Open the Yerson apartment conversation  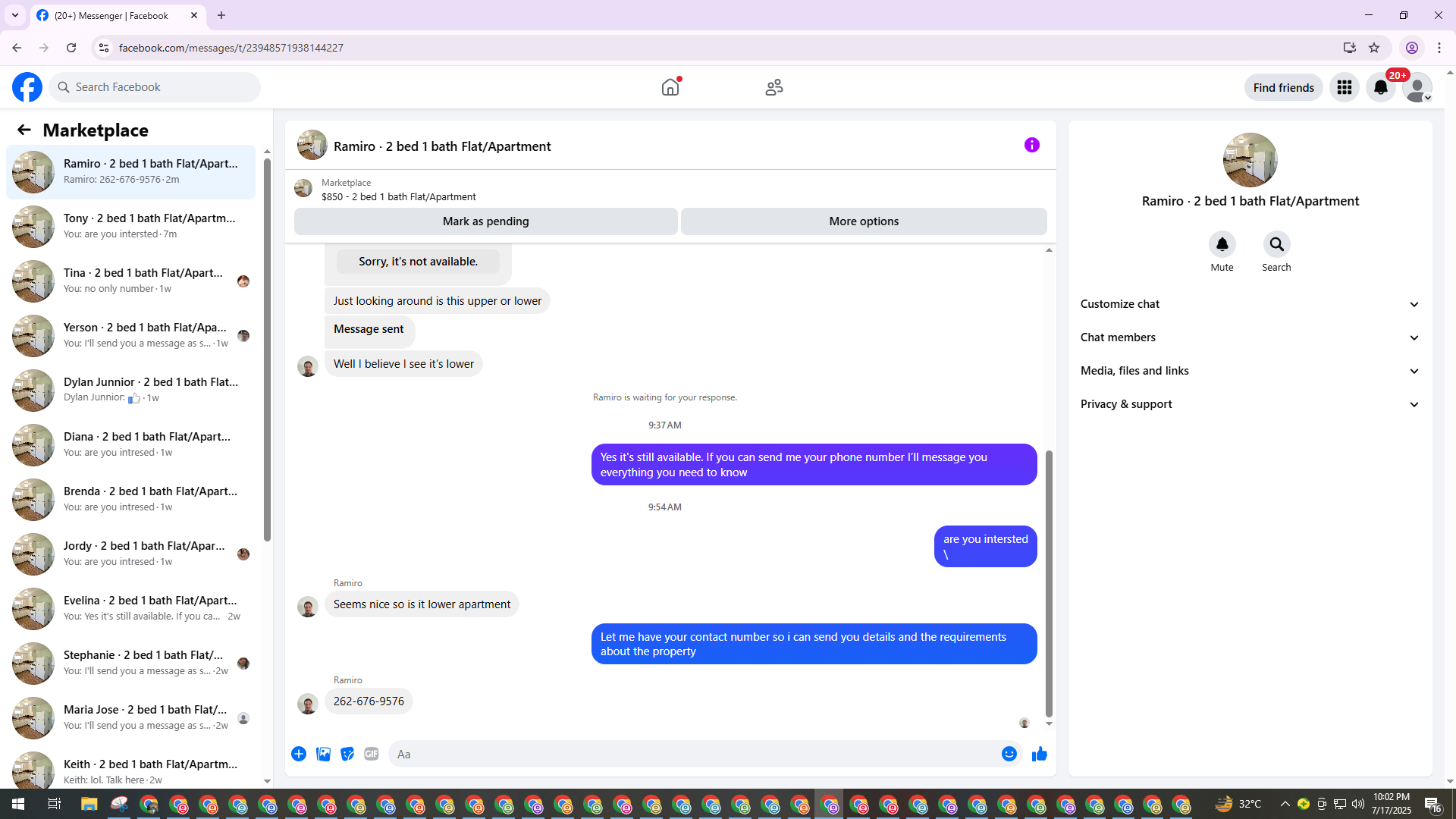click(130, 335)
